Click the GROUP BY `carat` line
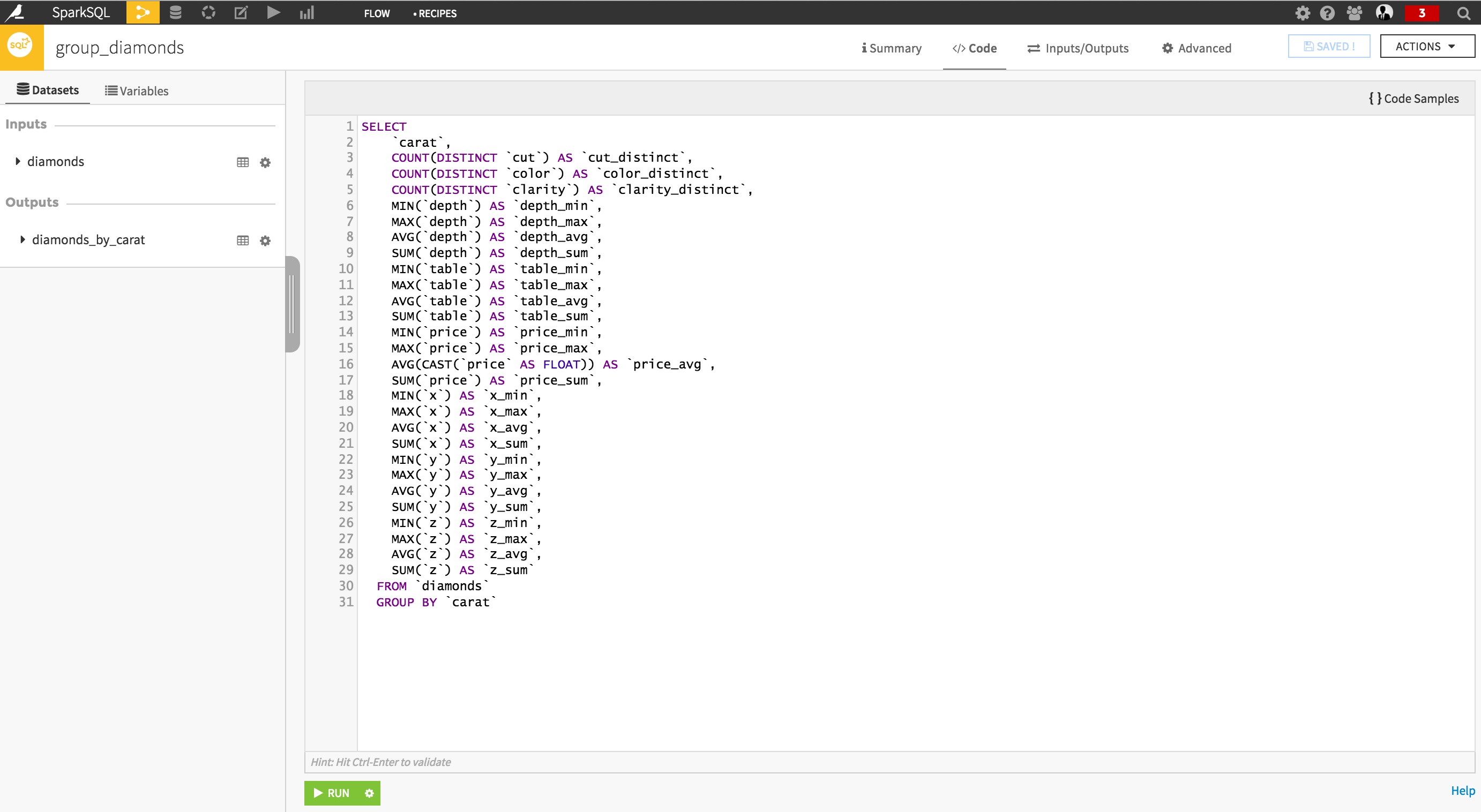1481x812 pixels. click(436, 602)
